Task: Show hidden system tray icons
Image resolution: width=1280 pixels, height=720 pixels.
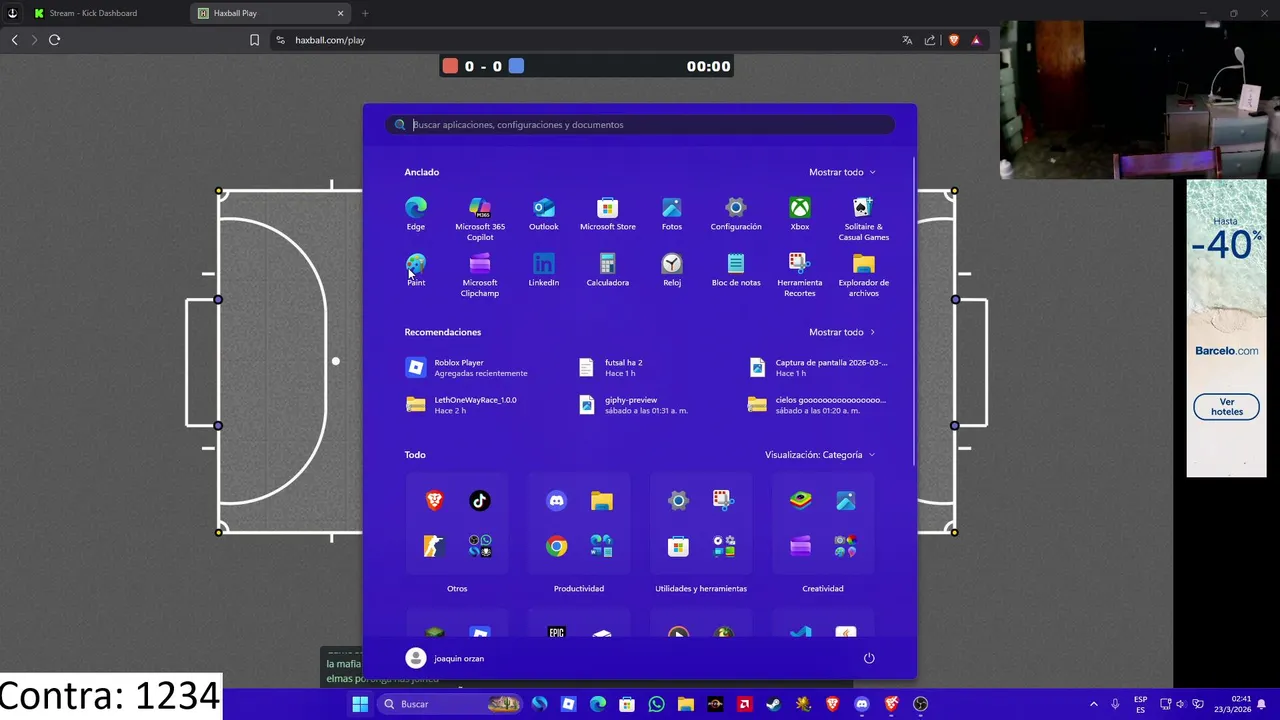Action: (x=1093, y=704)
